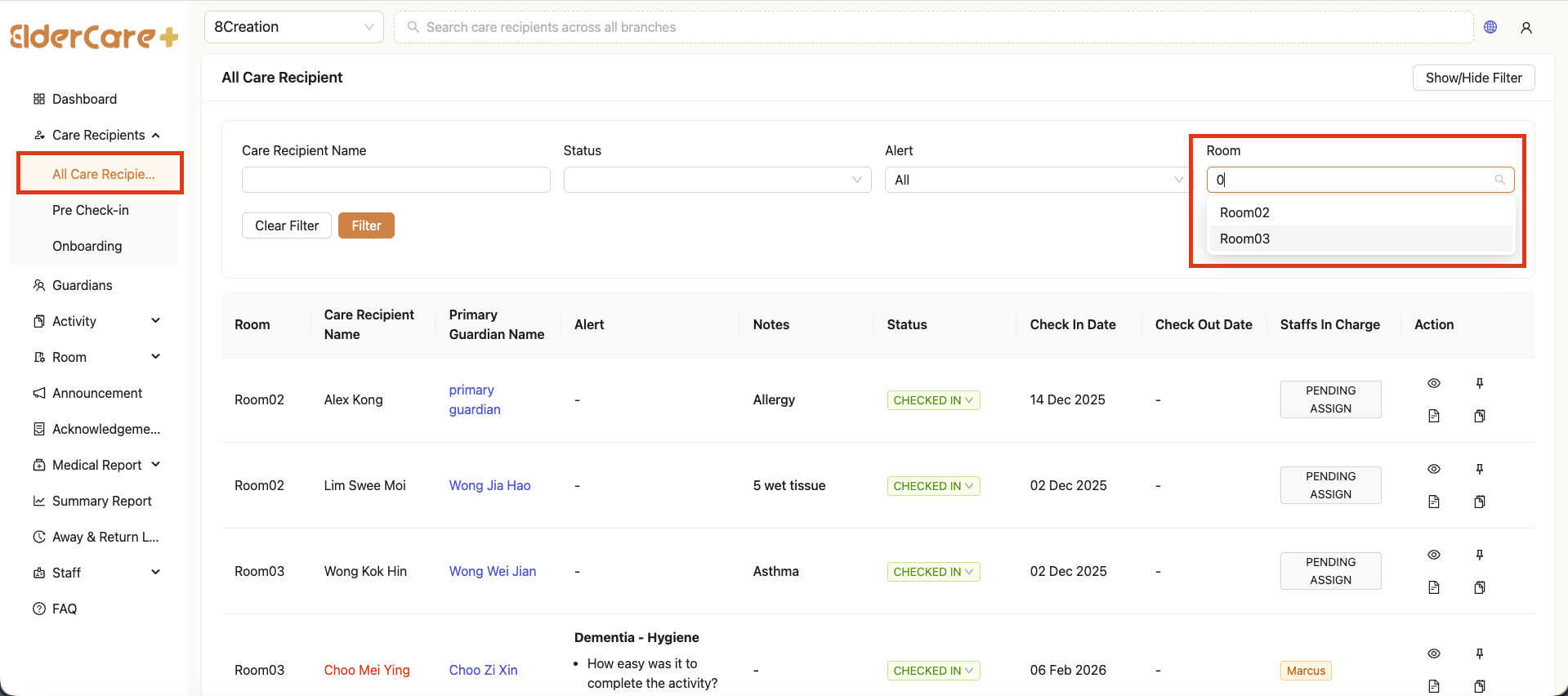View Alex Kong details via eye icon
1568x696 pixels.
tap(1433, 383)
